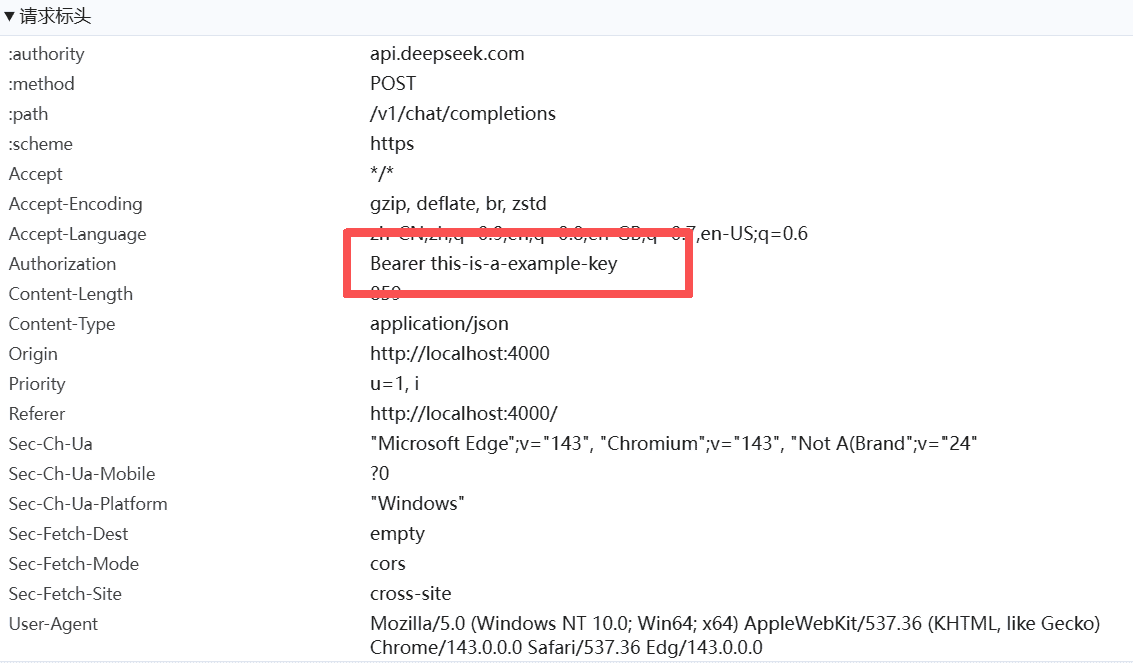Click the Accept-Encoding header name
This screenshot has height=663, width=1133.
point(75,204)
